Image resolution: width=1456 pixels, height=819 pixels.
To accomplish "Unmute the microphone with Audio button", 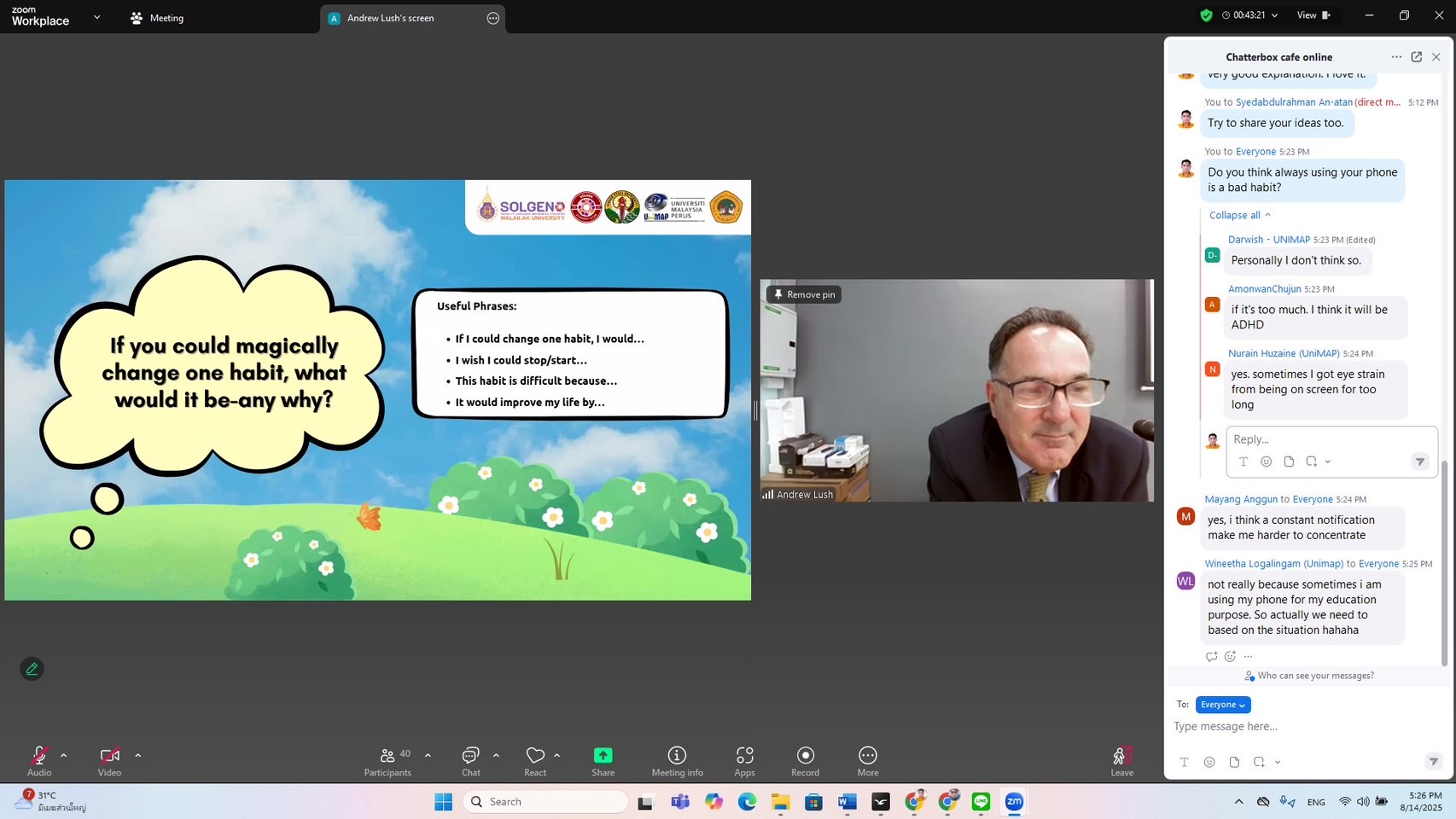I will [x=39, y=756].
